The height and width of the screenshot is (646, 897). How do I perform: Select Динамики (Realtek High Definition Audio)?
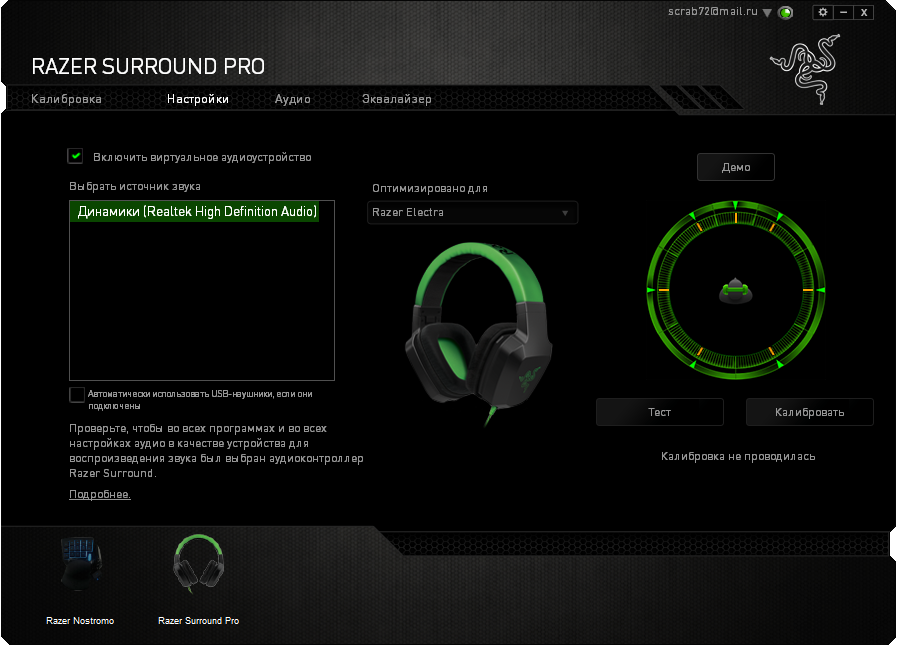(194, 212)
